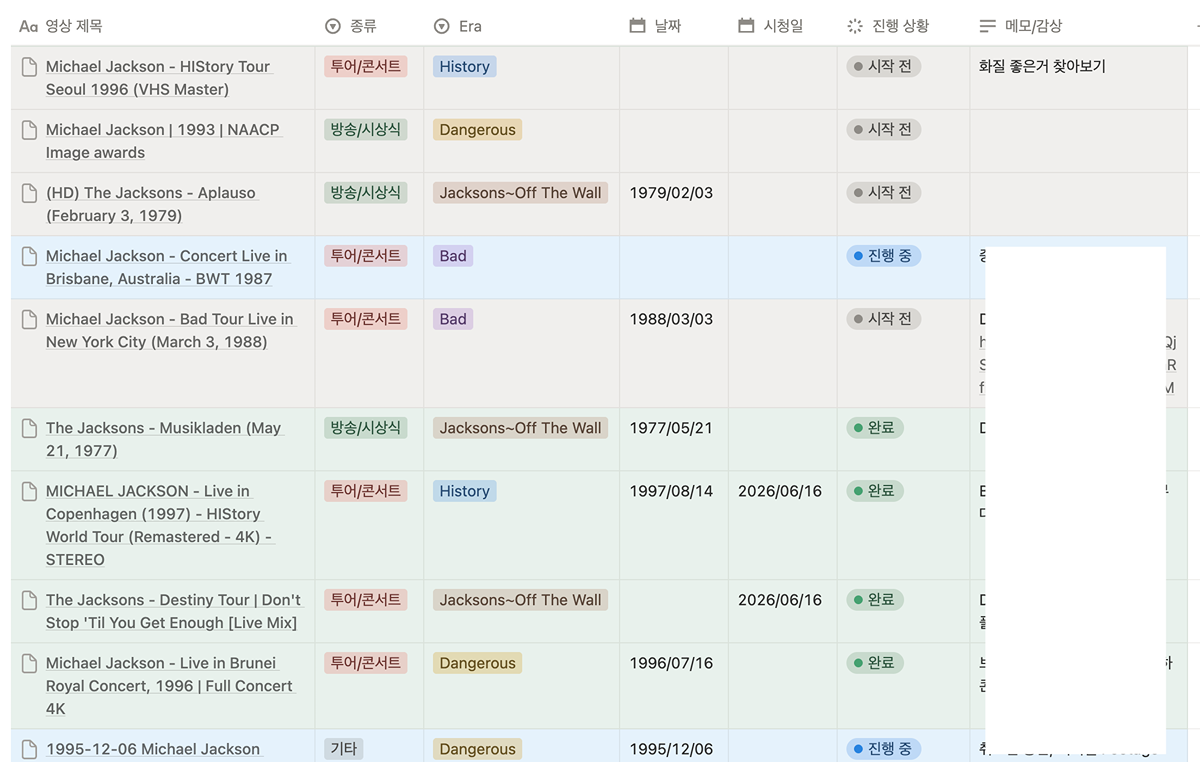This screenshot has width=1200, height=762.
Task: Open The Jacksons Aplauso February 3, 1979 page
Action: (151, 204)
